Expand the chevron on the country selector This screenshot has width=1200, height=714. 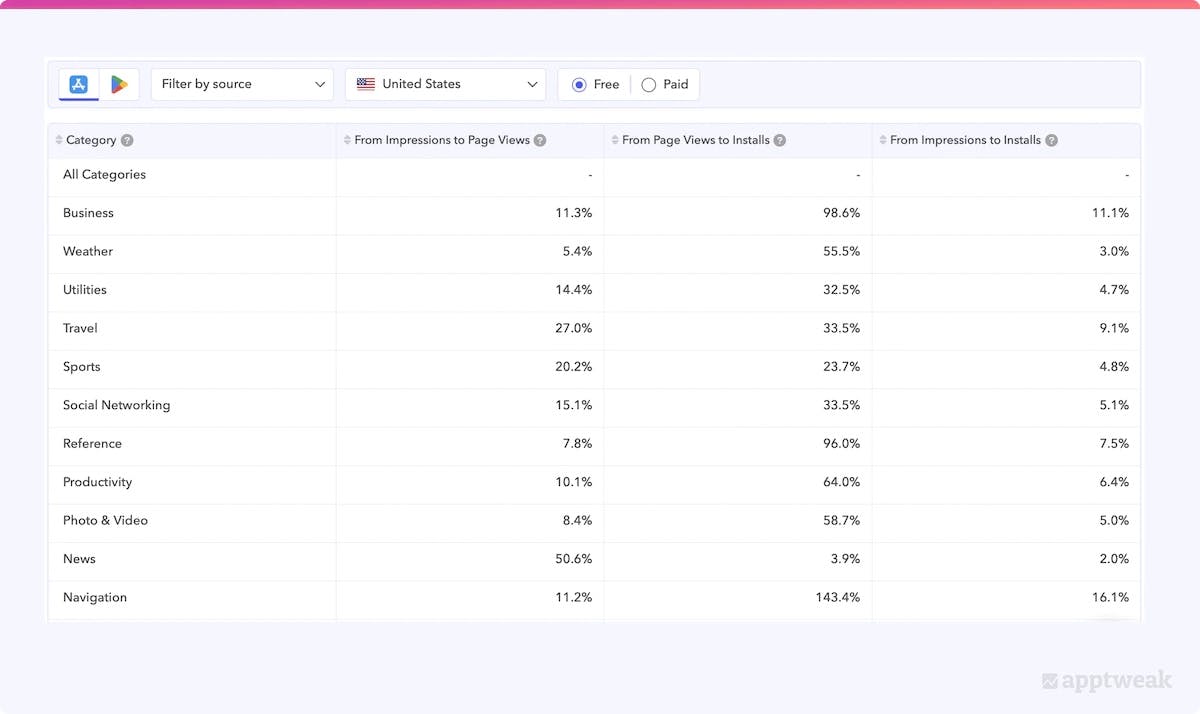coord(532,84)
